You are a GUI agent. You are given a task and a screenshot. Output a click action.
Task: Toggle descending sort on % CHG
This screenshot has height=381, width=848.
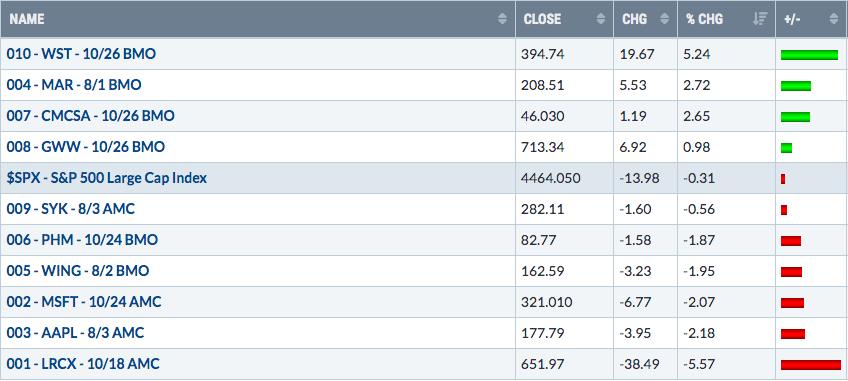(x=760, y=19)
